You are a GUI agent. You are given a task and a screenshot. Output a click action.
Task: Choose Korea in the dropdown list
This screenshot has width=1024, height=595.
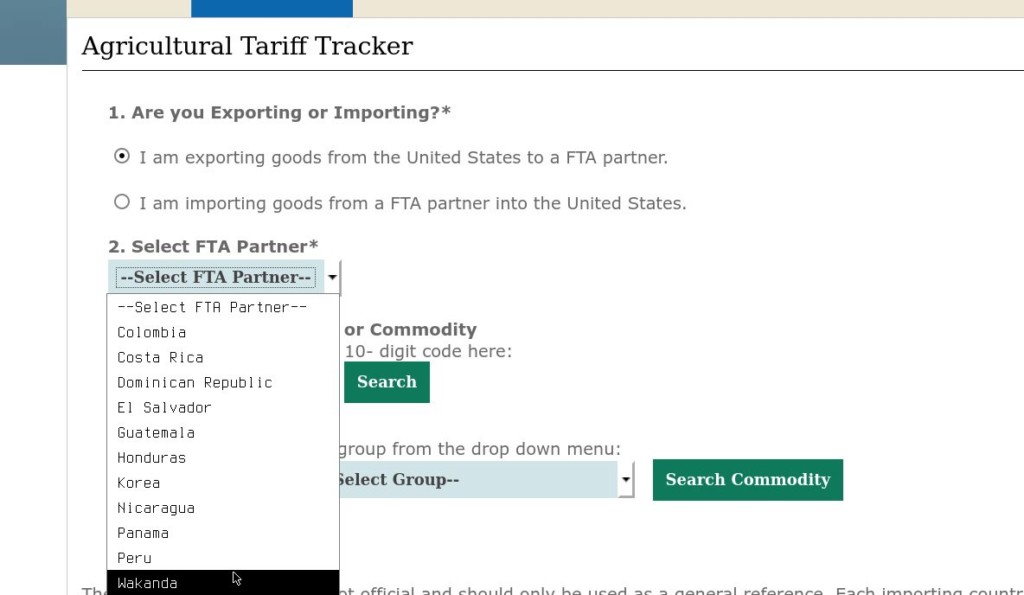[x=139, y=482]
